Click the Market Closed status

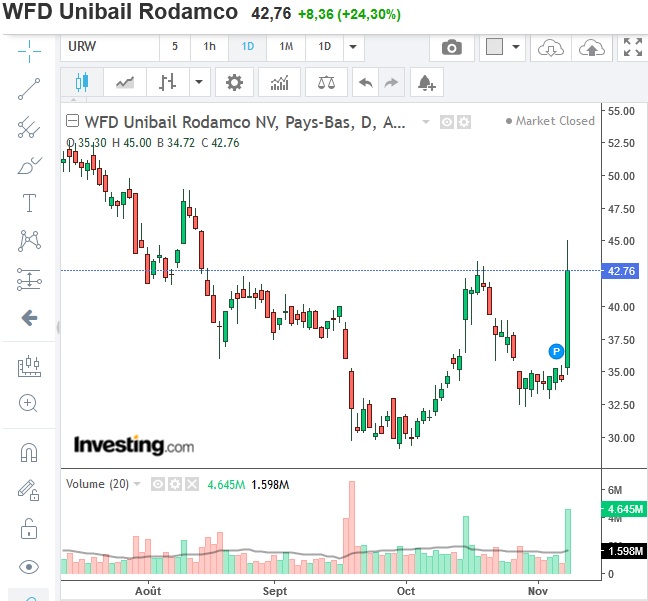(550, 121)
